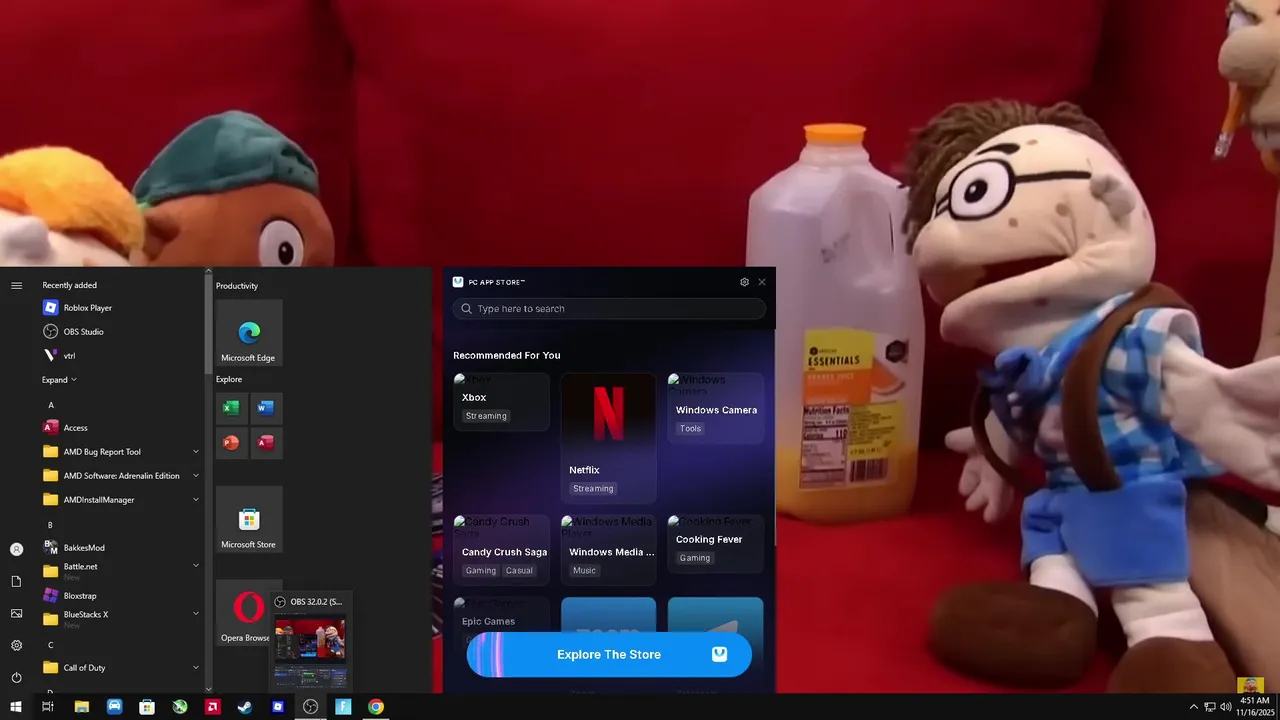Switch to OBS Studio on the taskbar
The height and width of the screenshot is (720, 1280).
[x=311, y=707]
